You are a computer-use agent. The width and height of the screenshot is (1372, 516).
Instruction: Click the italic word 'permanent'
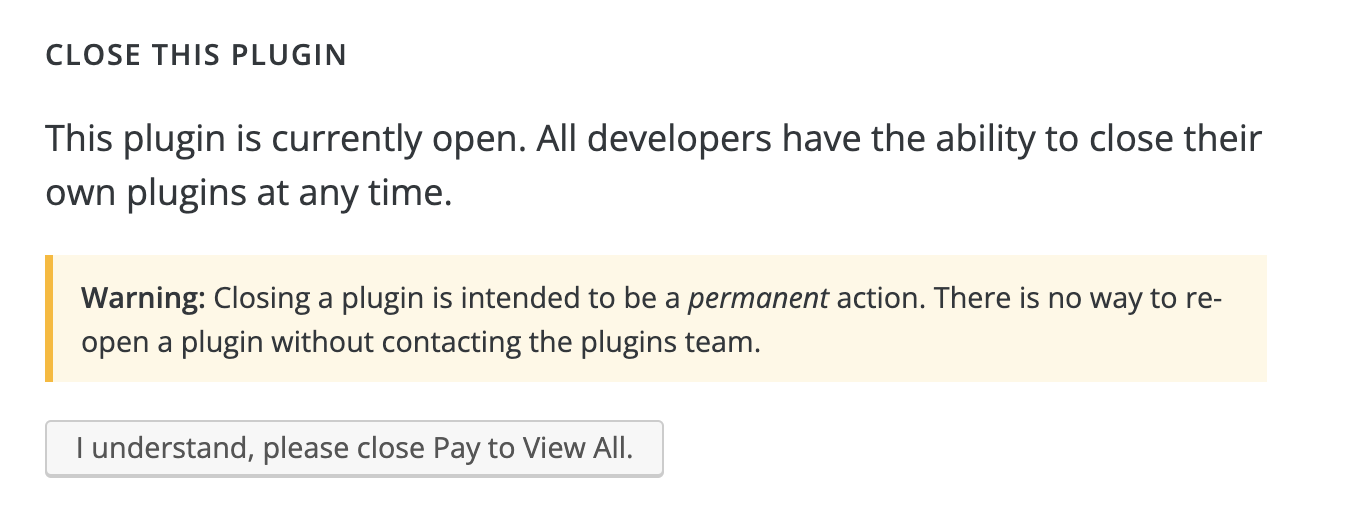click(759, 298)
